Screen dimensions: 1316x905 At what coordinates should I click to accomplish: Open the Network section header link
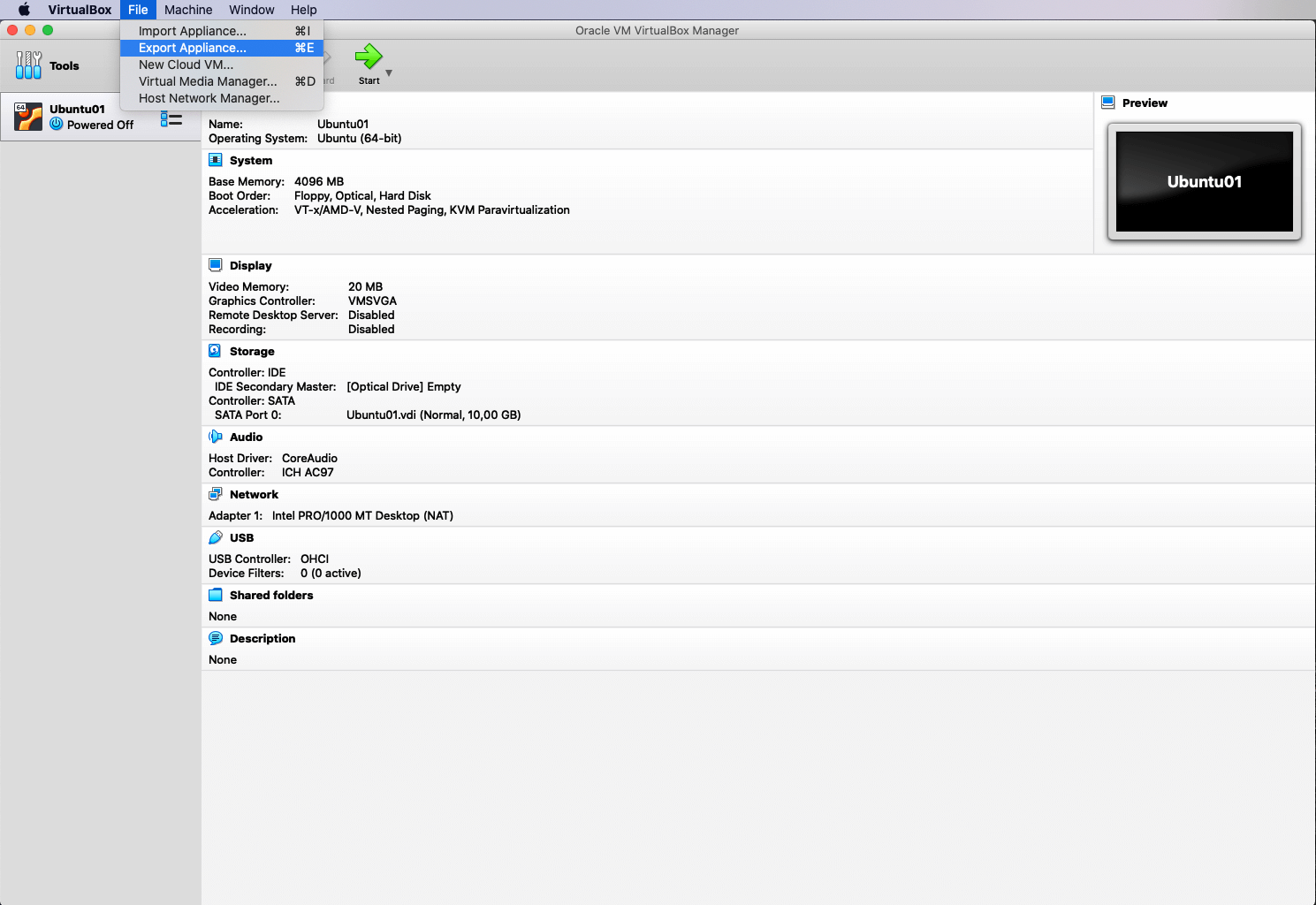coord(255,495)
